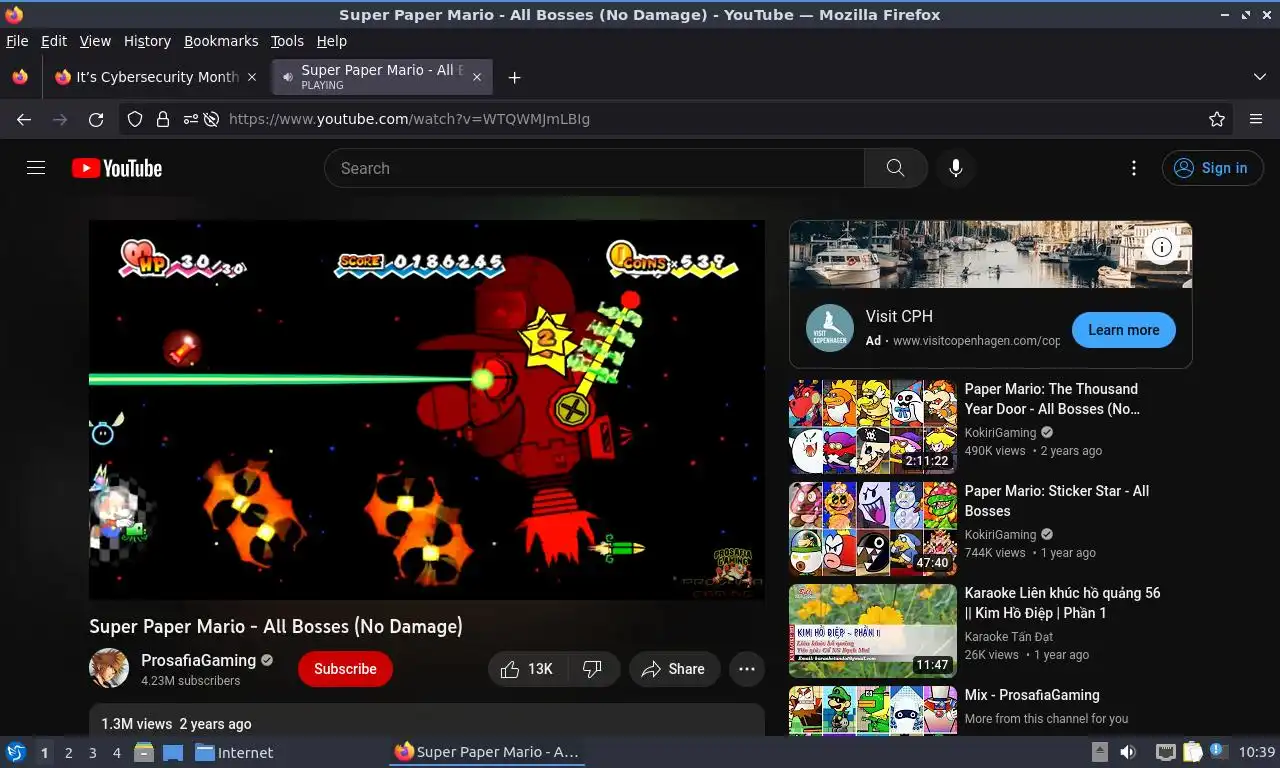Open YouTube settings three-dot menu
The width and height of the screenshot is (1280, 768).
coord(1133,168)
